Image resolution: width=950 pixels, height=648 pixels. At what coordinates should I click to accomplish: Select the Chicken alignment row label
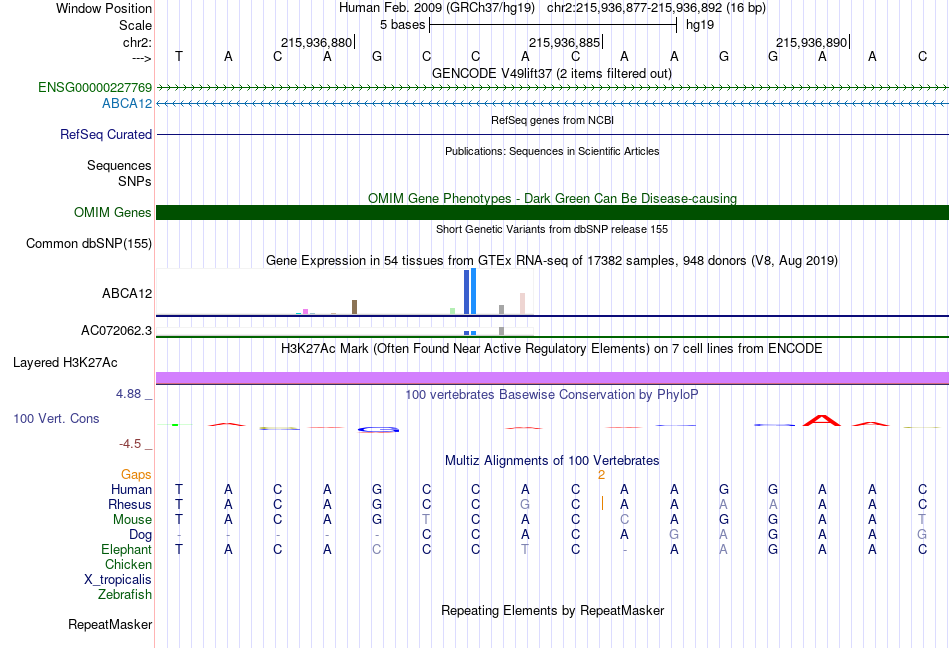(x=128, y=564)
